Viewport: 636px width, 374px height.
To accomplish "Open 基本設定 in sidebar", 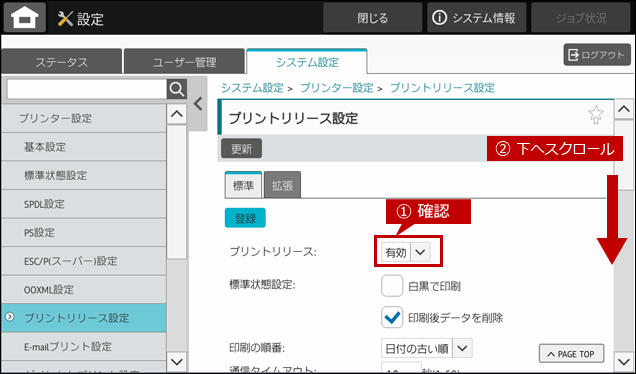I will click(x=84, y=147).
